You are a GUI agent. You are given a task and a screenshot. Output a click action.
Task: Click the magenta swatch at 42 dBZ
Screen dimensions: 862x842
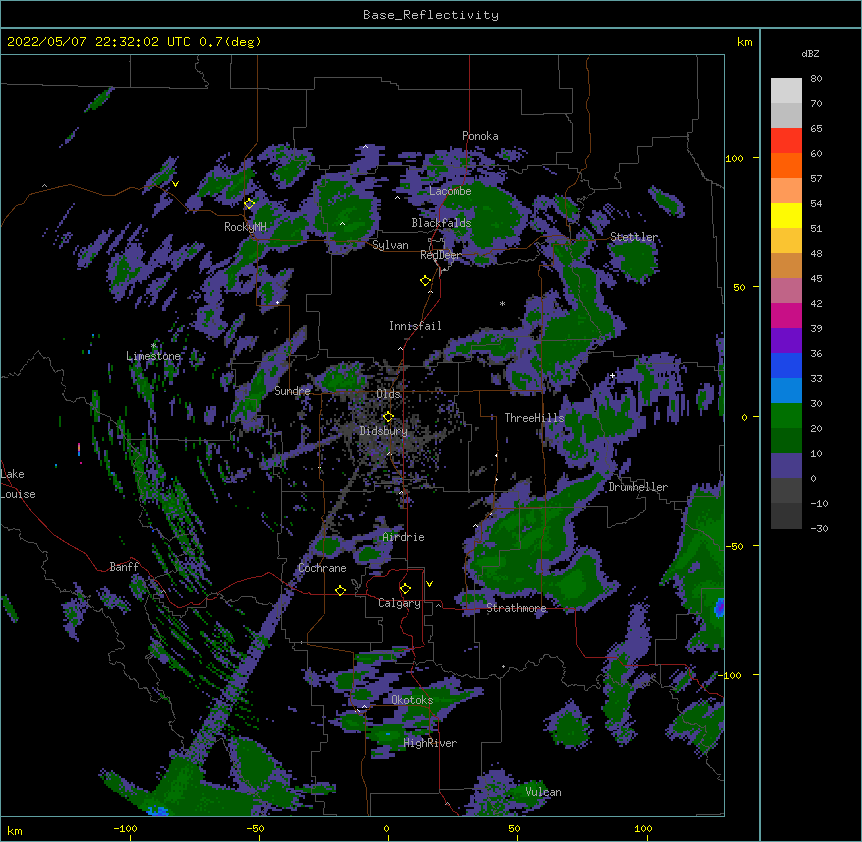click(x=786, y=315)
